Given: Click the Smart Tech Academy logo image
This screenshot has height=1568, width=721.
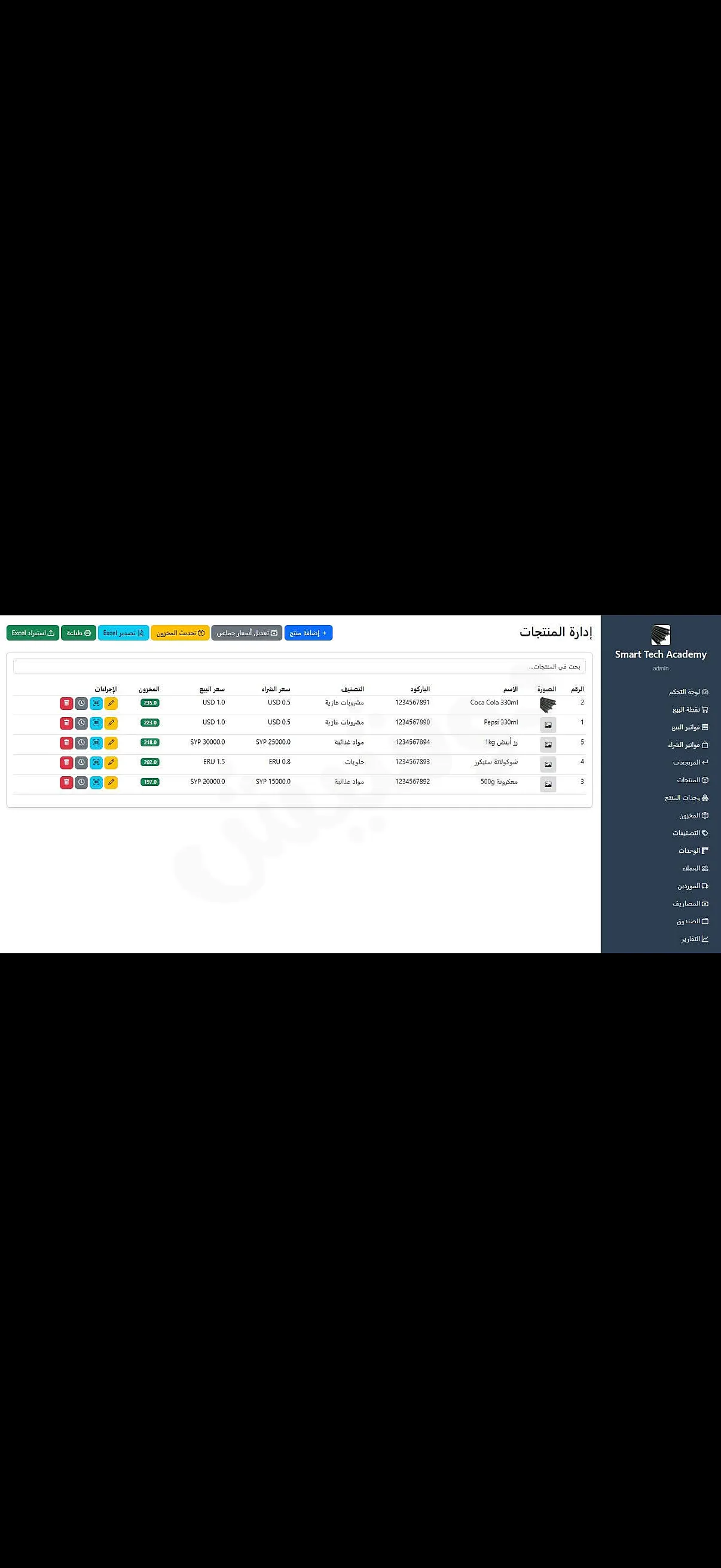Looking at the screenshot, I should point(661,634).
